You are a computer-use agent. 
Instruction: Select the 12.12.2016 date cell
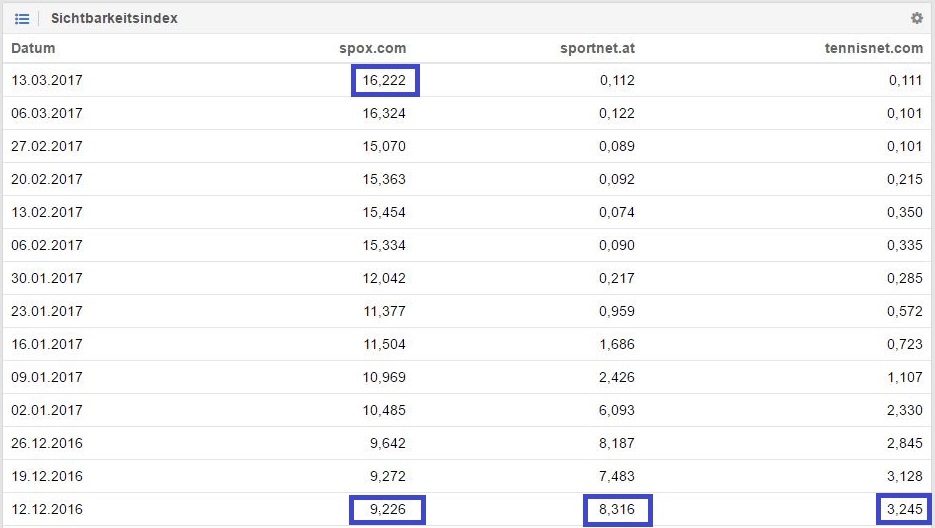[x=47, y=509]
